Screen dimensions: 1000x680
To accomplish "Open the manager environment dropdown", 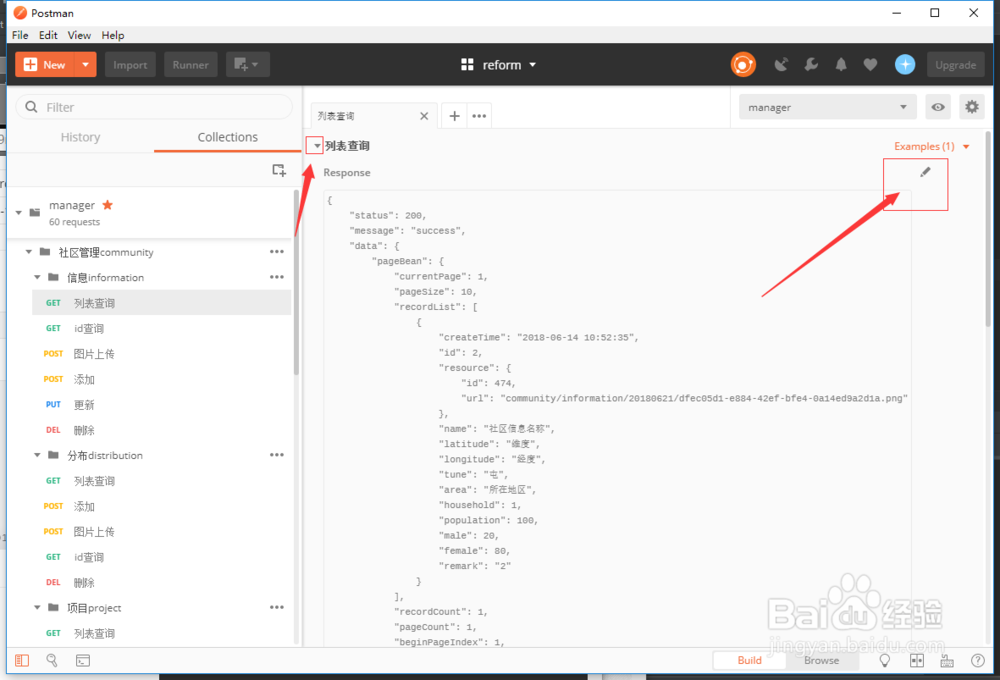I will [827, 106].
